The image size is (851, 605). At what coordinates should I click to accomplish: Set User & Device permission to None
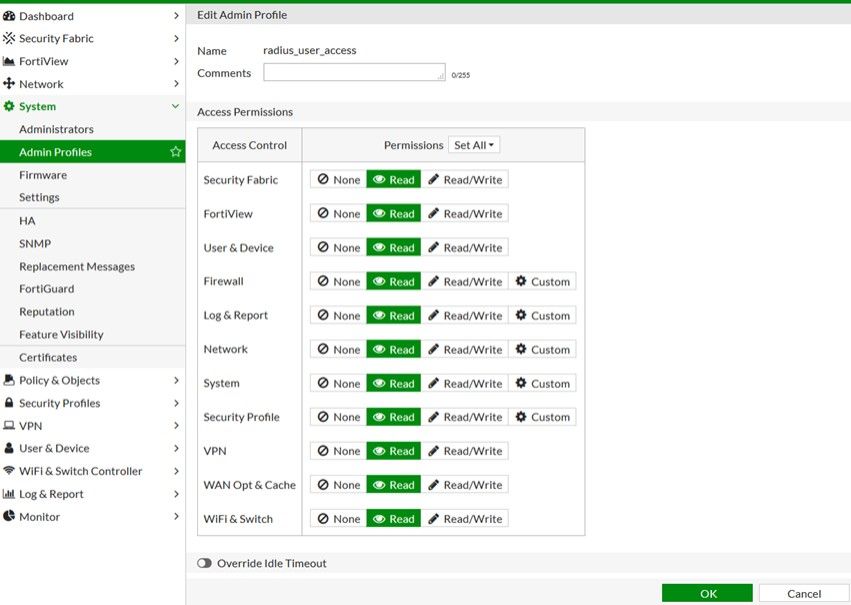339,247
